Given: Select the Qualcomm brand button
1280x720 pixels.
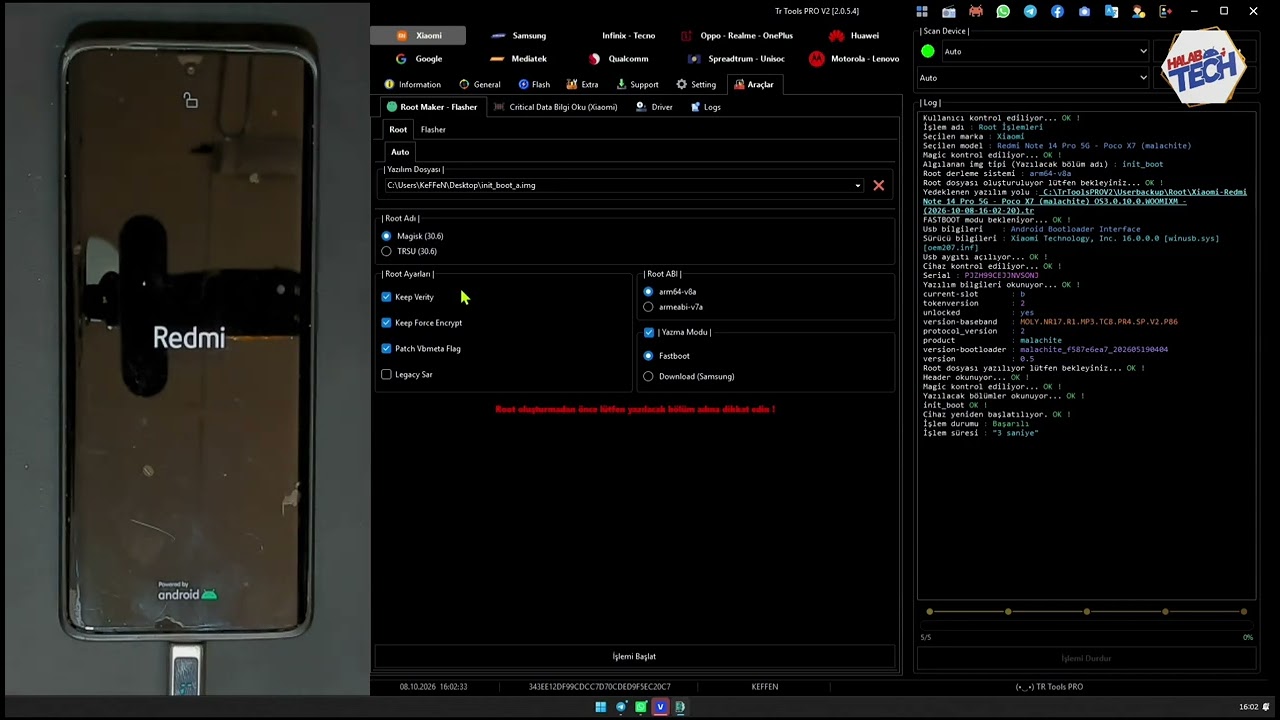Looking at the screenshot, I should coord(618,59).
